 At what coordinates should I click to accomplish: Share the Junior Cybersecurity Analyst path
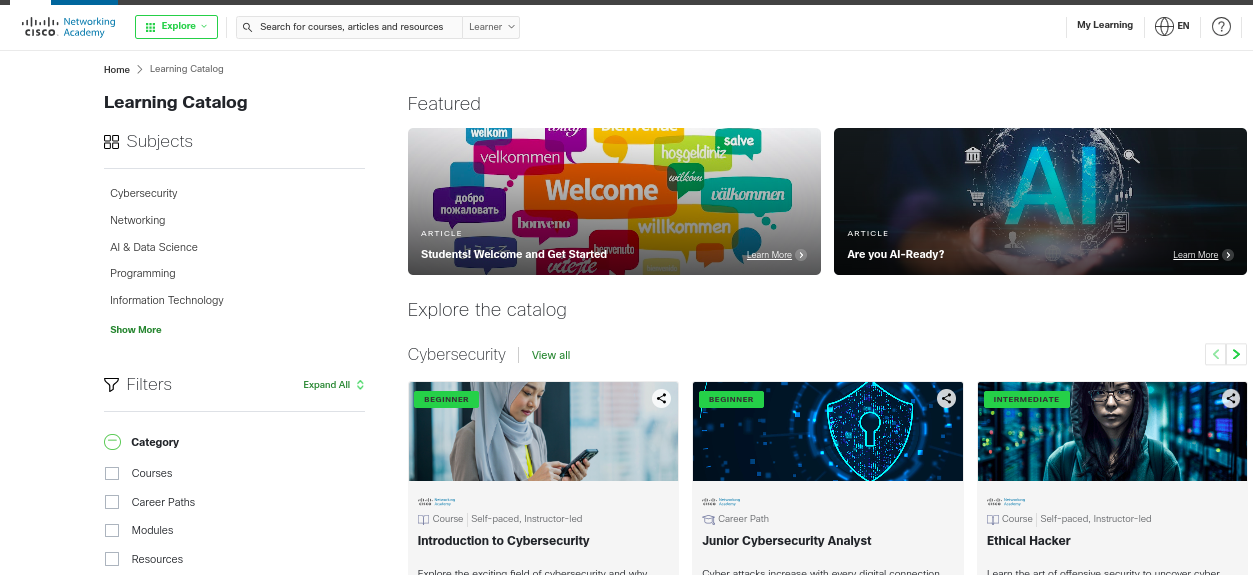pos(946,398)
